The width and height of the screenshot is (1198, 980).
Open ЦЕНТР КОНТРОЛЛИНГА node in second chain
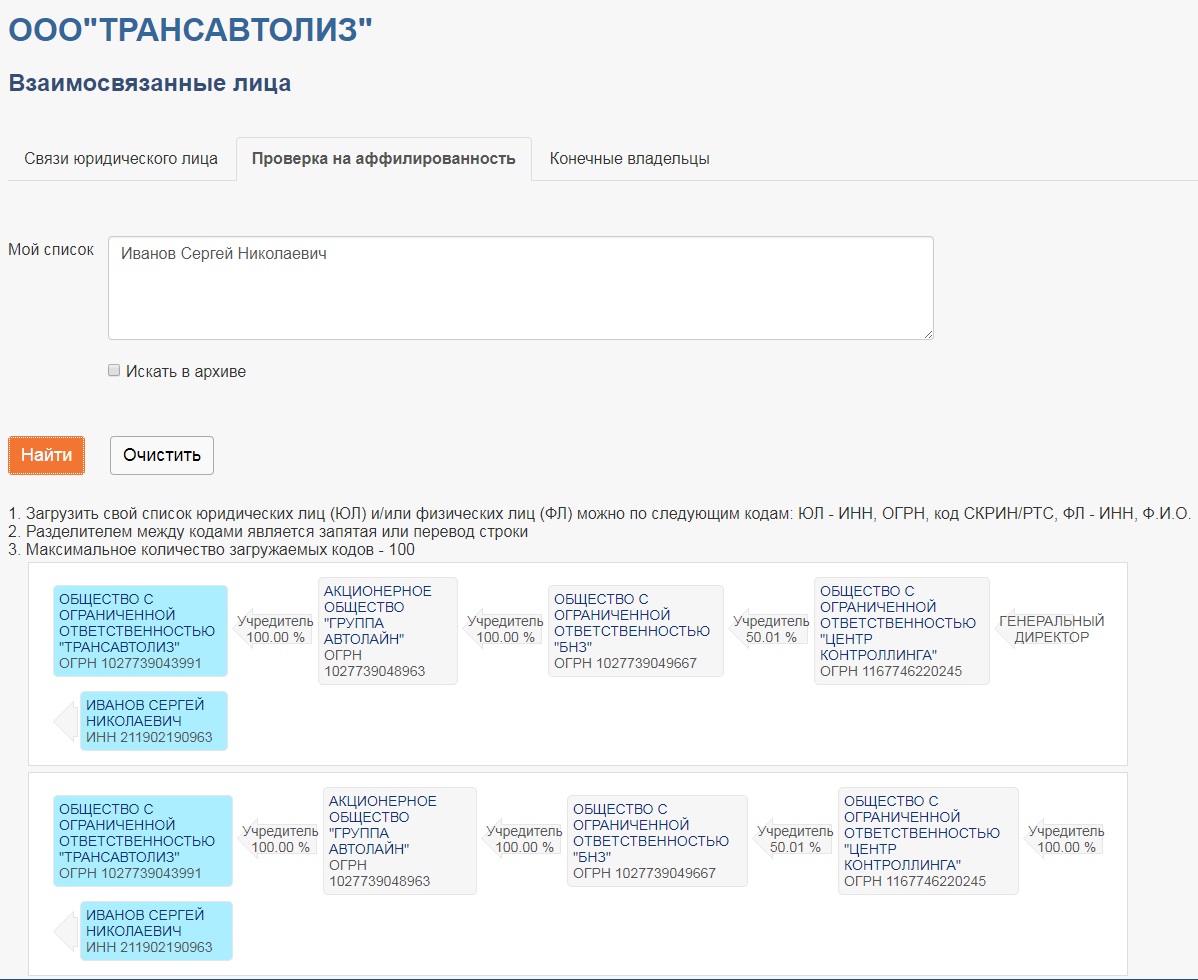click(928, 841)
